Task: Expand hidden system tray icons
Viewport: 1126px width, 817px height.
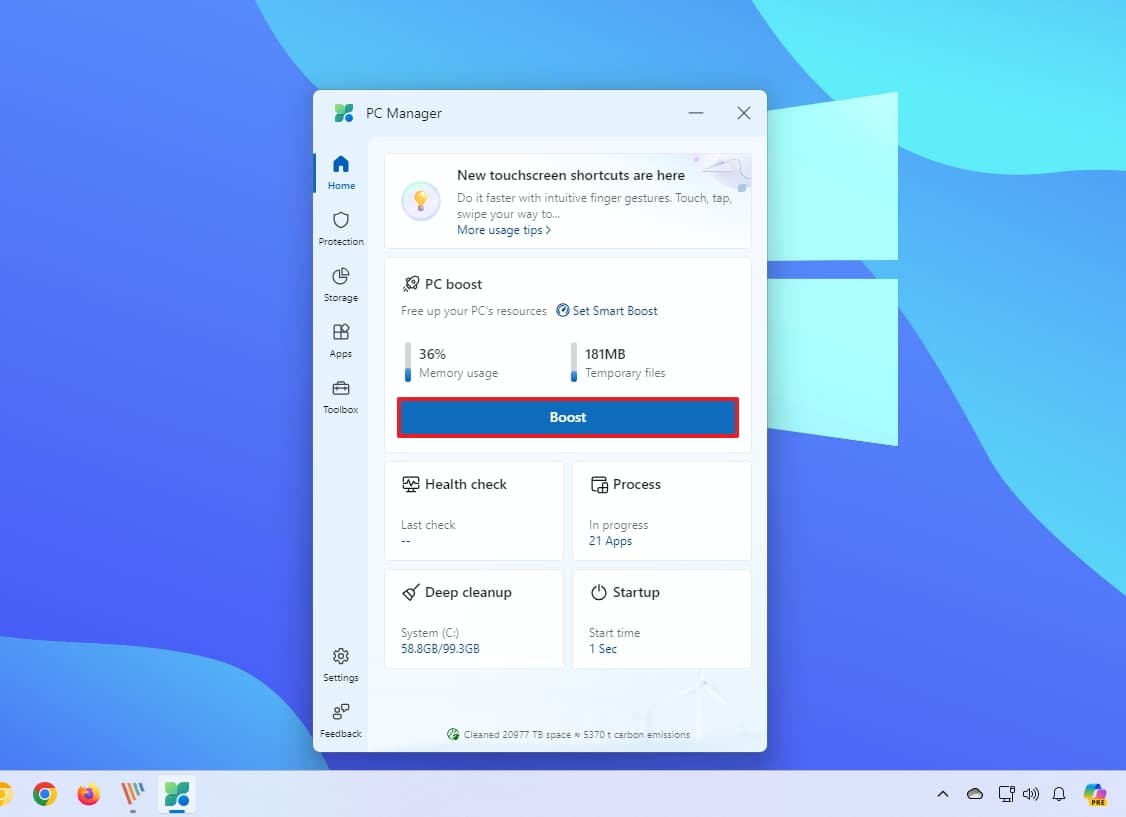Action: [x=942, y=794]
